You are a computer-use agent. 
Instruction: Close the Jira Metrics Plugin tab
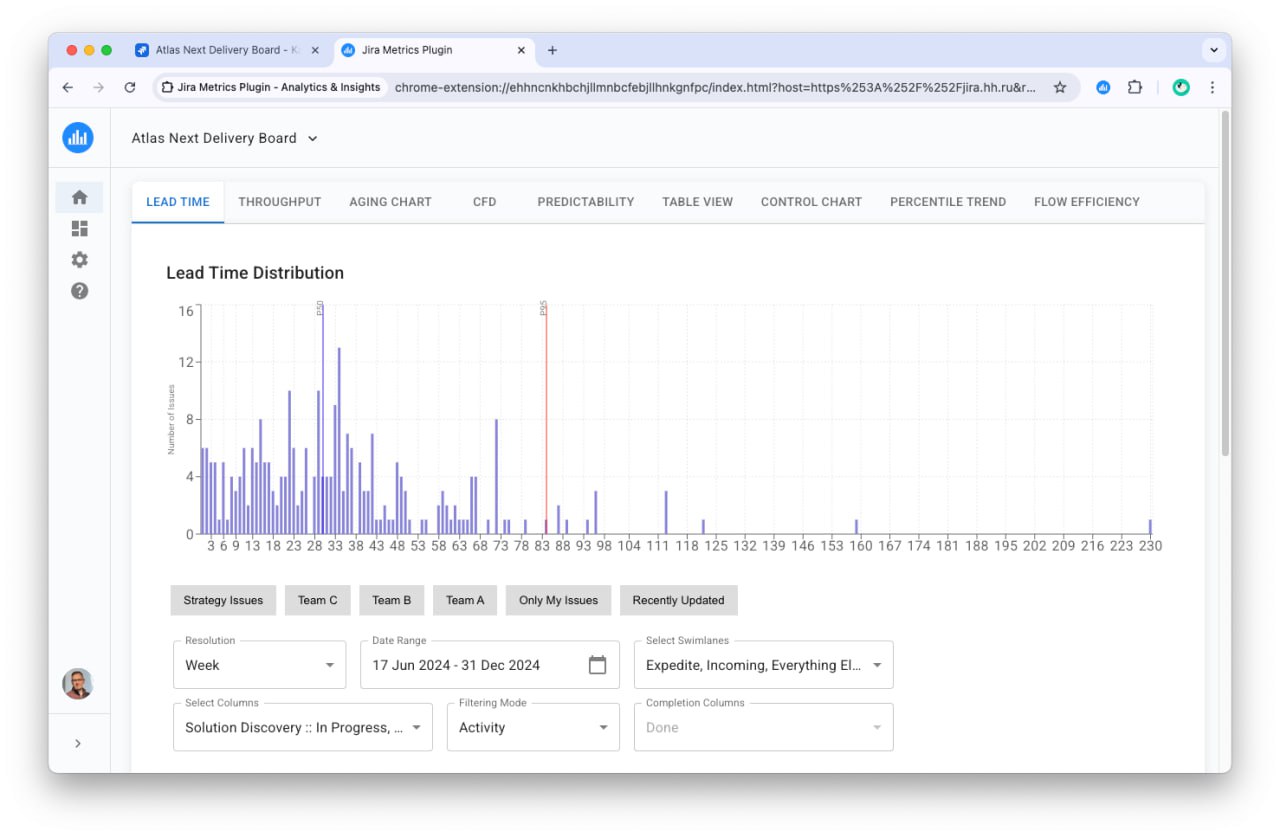tap(521, 50)
